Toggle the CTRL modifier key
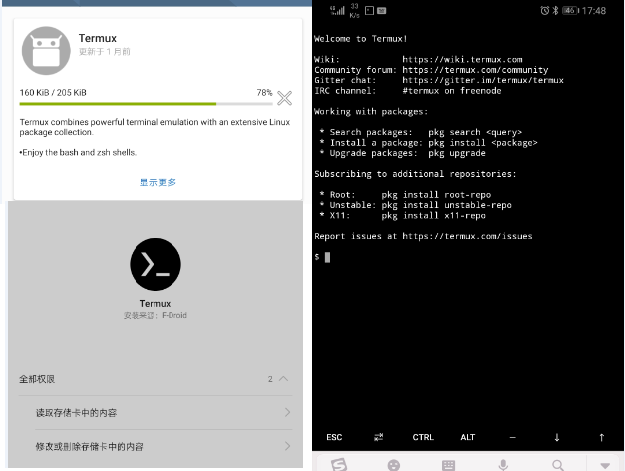 tap(423, 437)
